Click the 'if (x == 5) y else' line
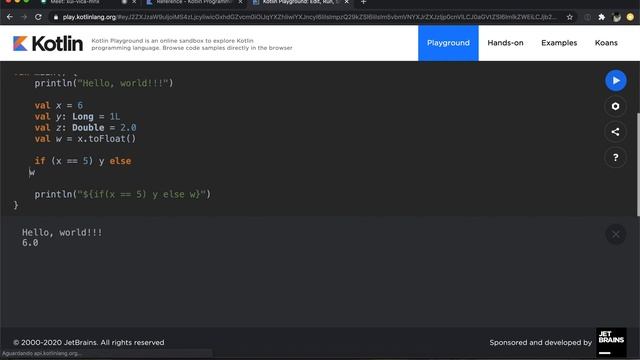Screen dimensions: 640x360 [83, 161]
